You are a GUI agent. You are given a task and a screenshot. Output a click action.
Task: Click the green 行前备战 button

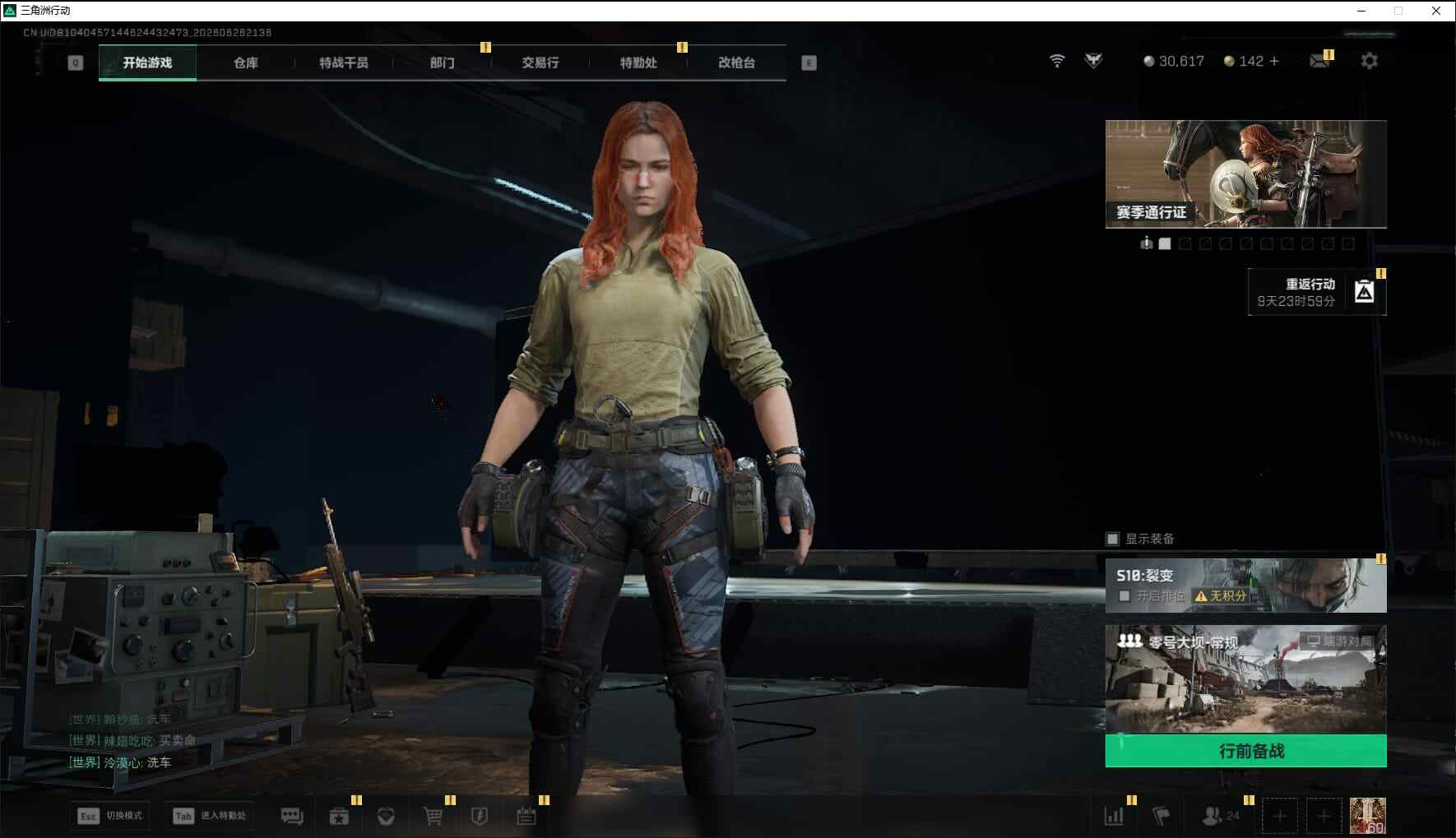1245,751
